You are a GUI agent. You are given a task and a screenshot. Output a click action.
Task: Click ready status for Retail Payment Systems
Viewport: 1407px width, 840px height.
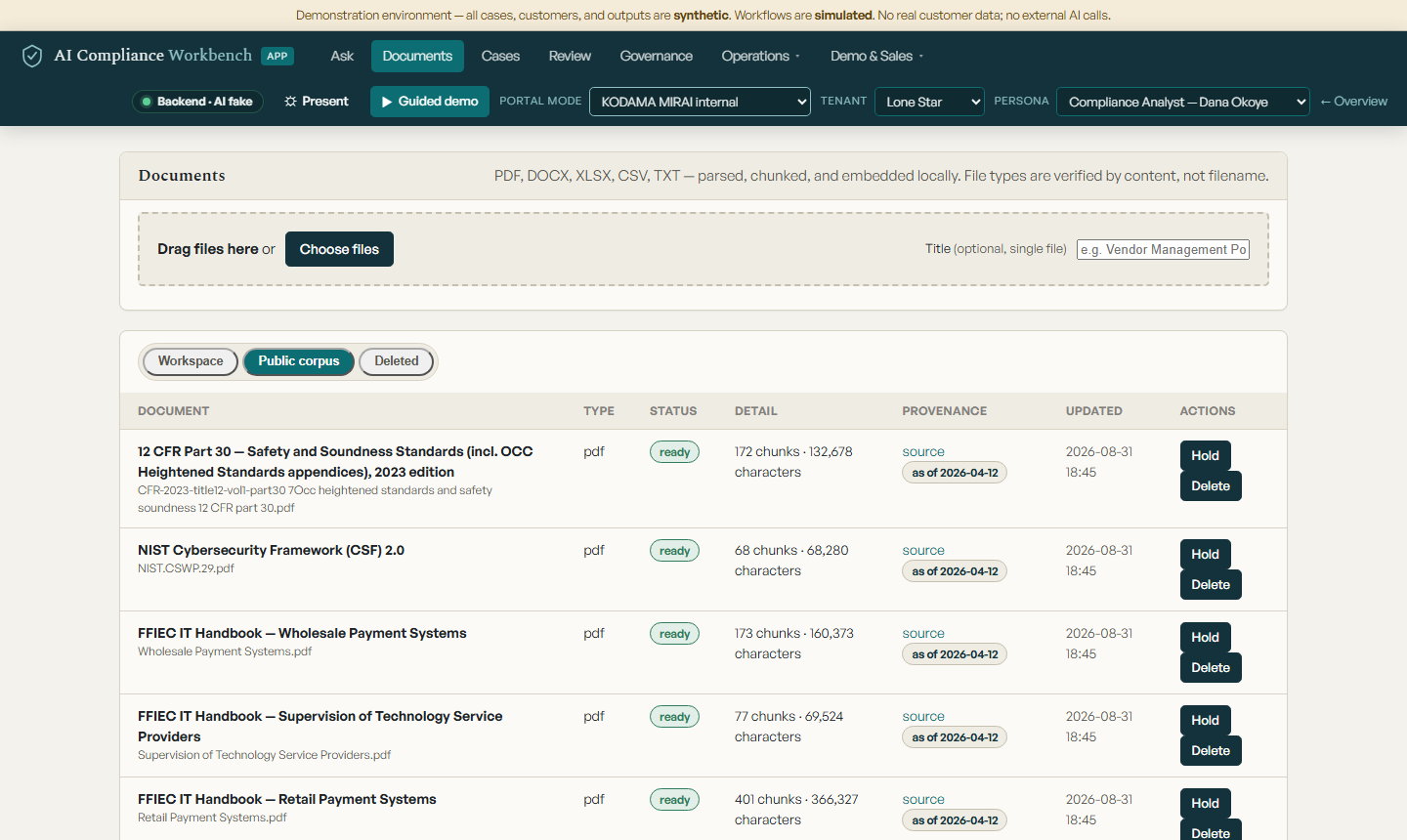pos(674,800)
